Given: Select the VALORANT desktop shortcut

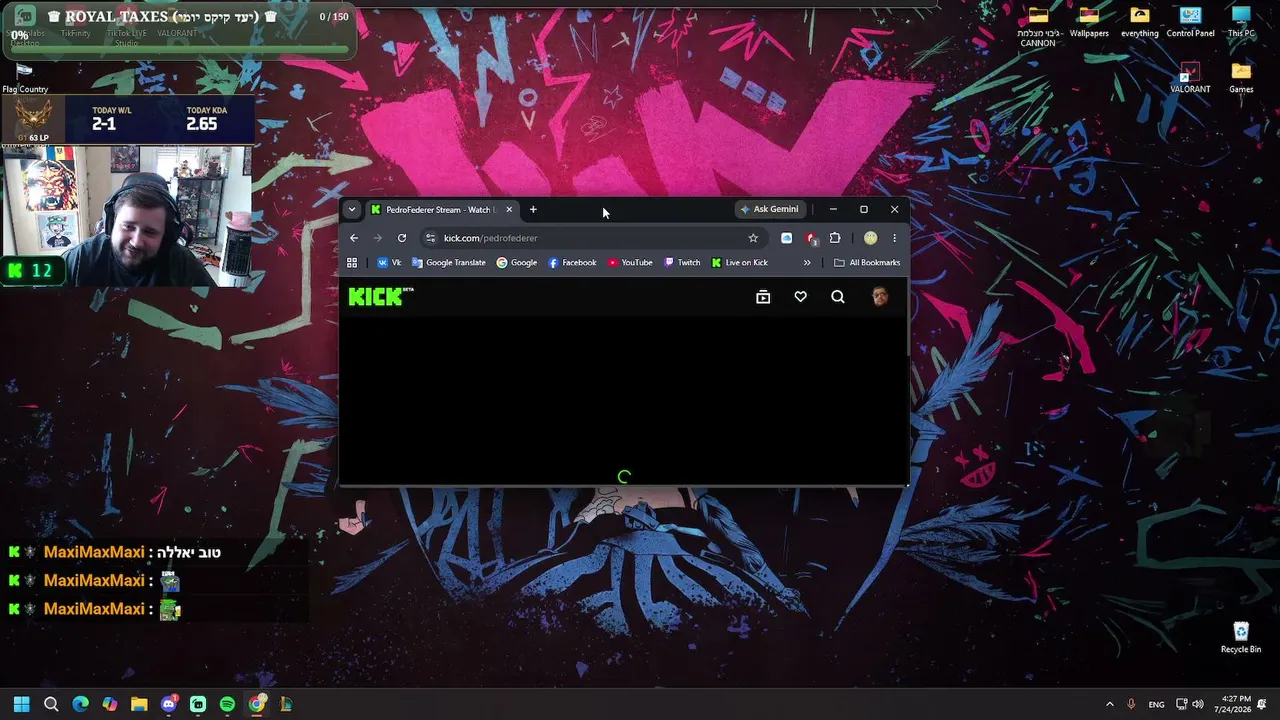Looking at the screenshot, I should coord(1190,79).
